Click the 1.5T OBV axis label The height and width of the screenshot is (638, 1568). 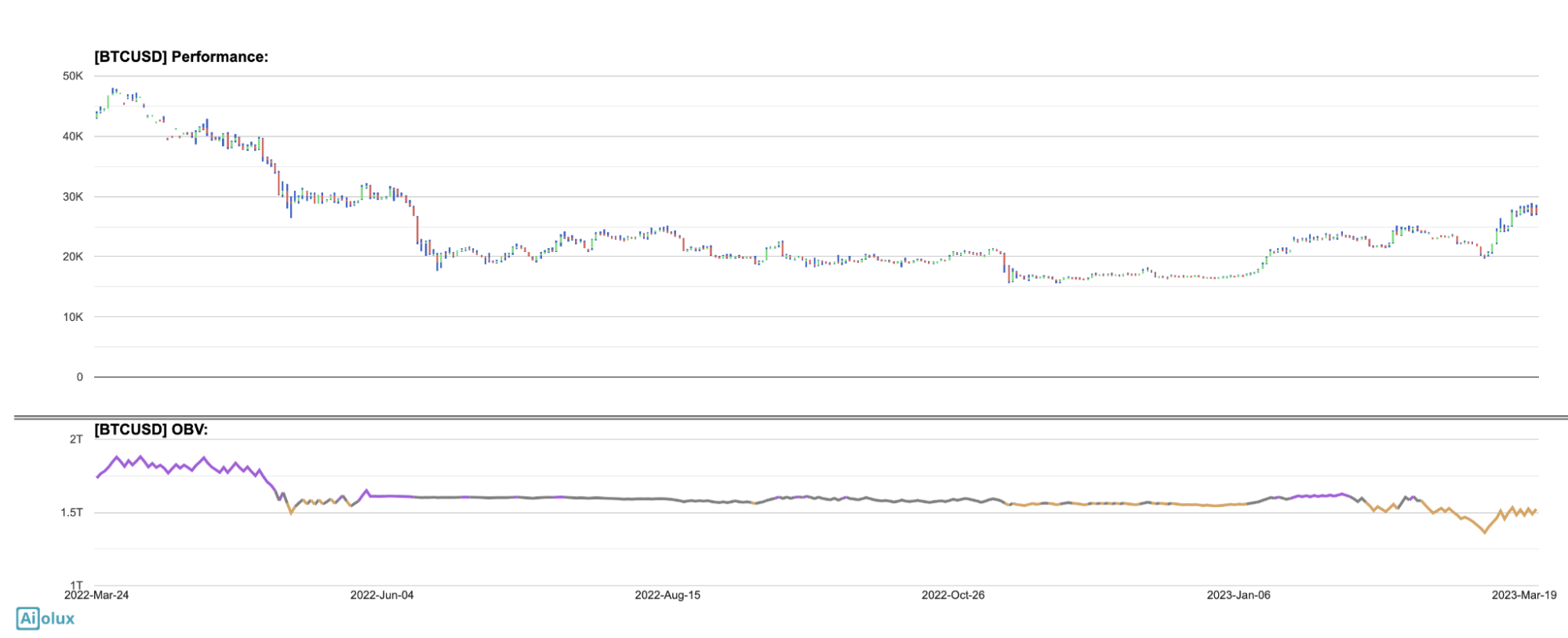pyautogui.click(x=71, y=512)
